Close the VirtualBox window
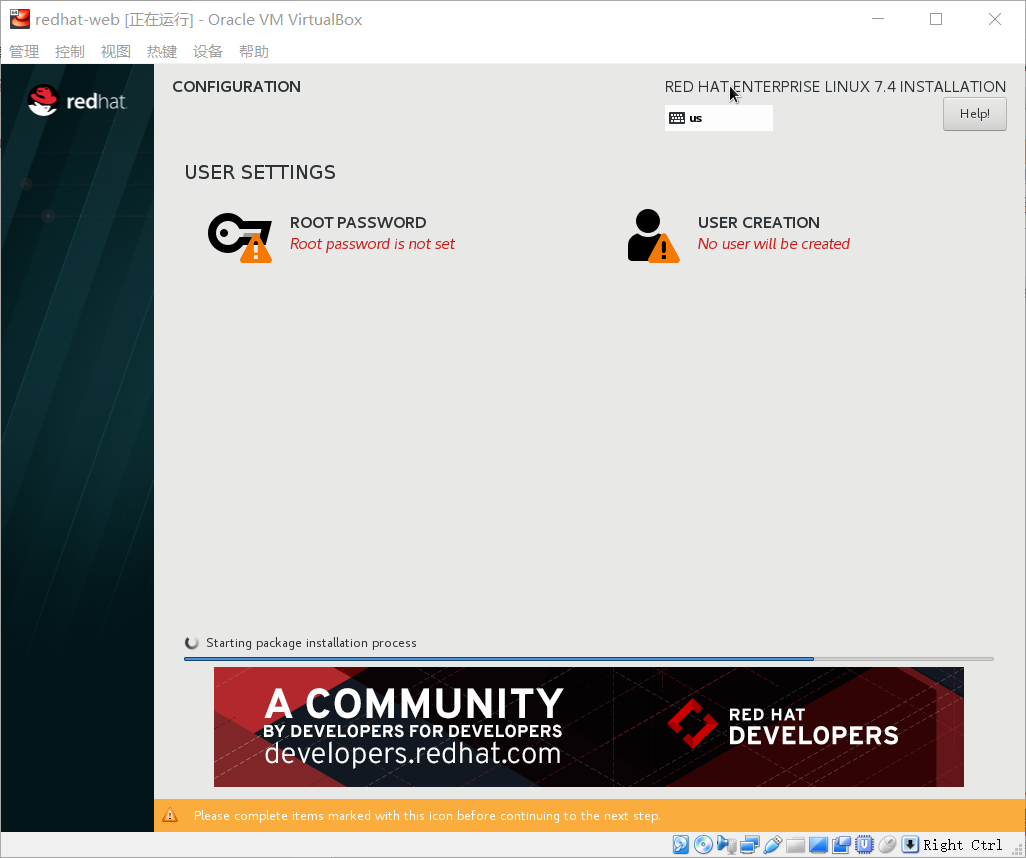The width and height of the screenshot is (1026, 858). tap(995, 19)
